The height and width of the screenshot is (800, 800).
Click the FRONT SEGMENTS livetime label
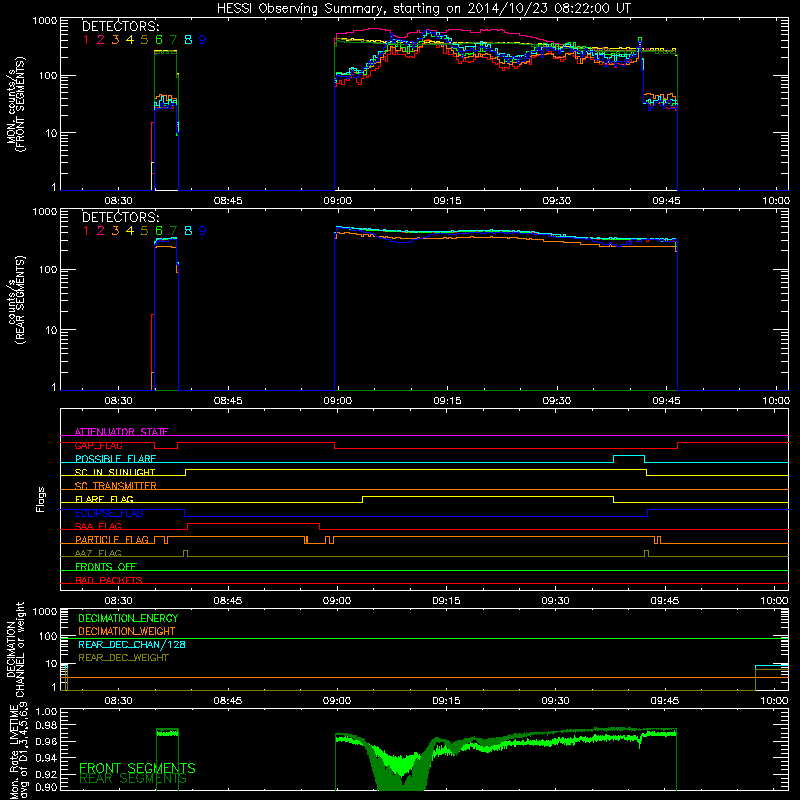137,768
